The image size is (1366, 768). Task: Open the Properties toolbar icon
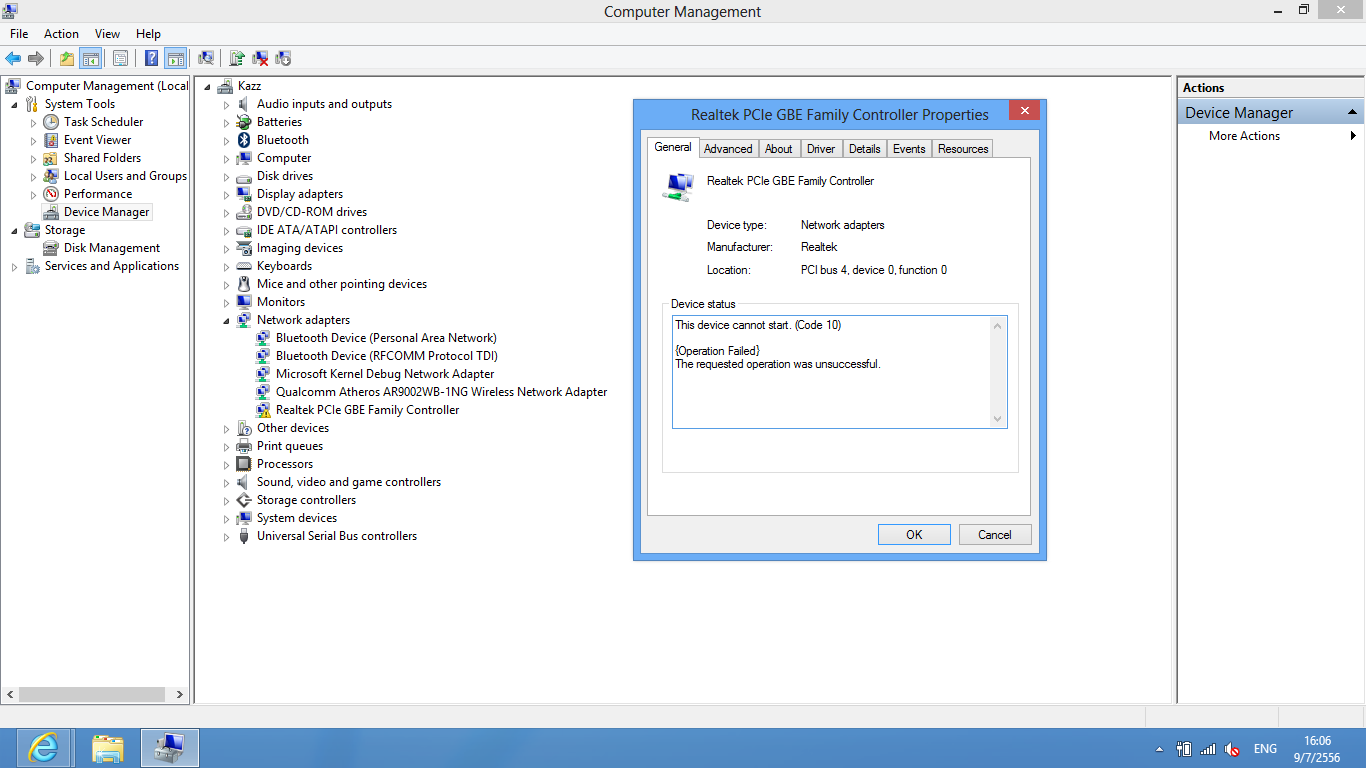click(x=120, y=58)
